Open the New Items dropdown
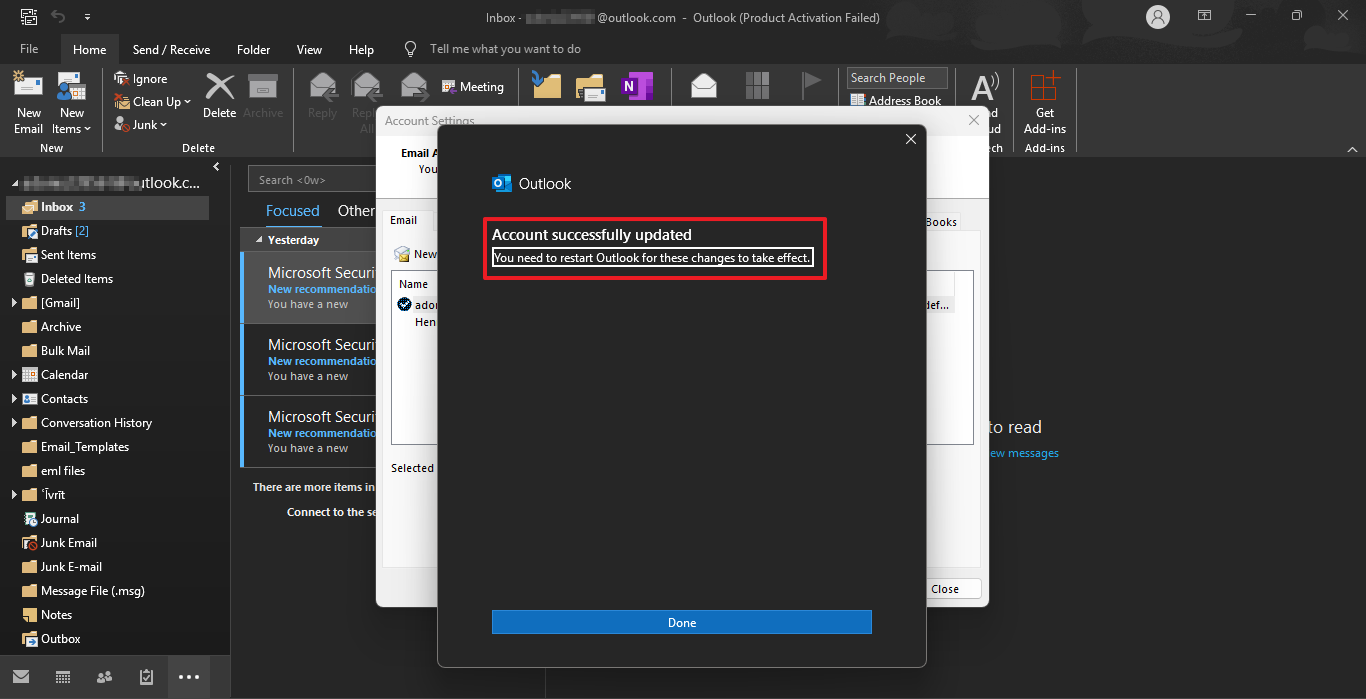The width and height of the screenshot is (1366, 699). click(x=71, y=103)
